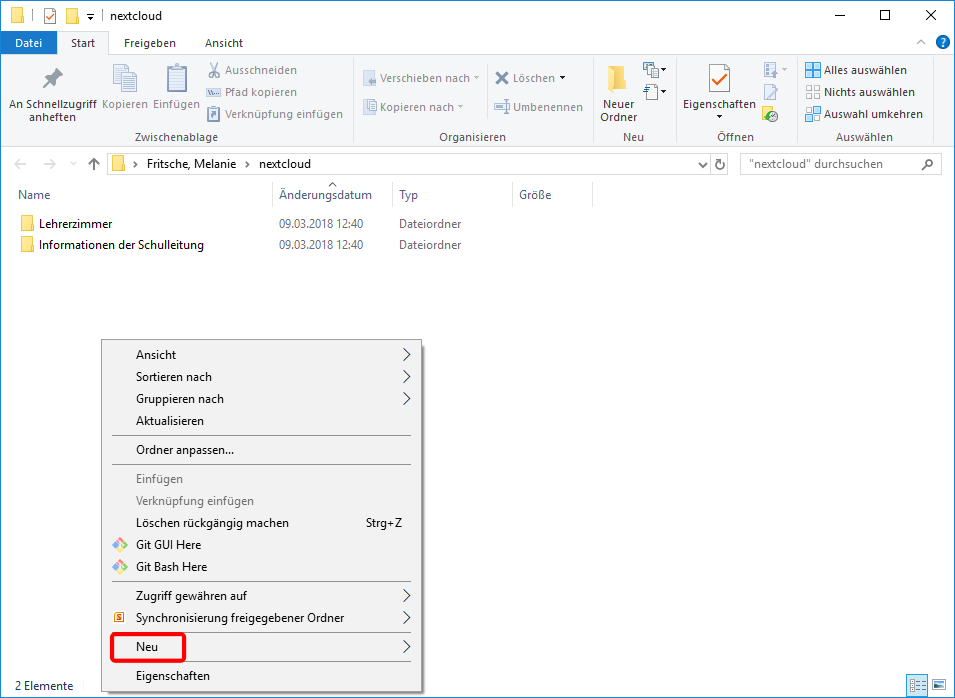955x698 pixels.
Task: Sort by the Typ column header
Action: click(453, 195)
